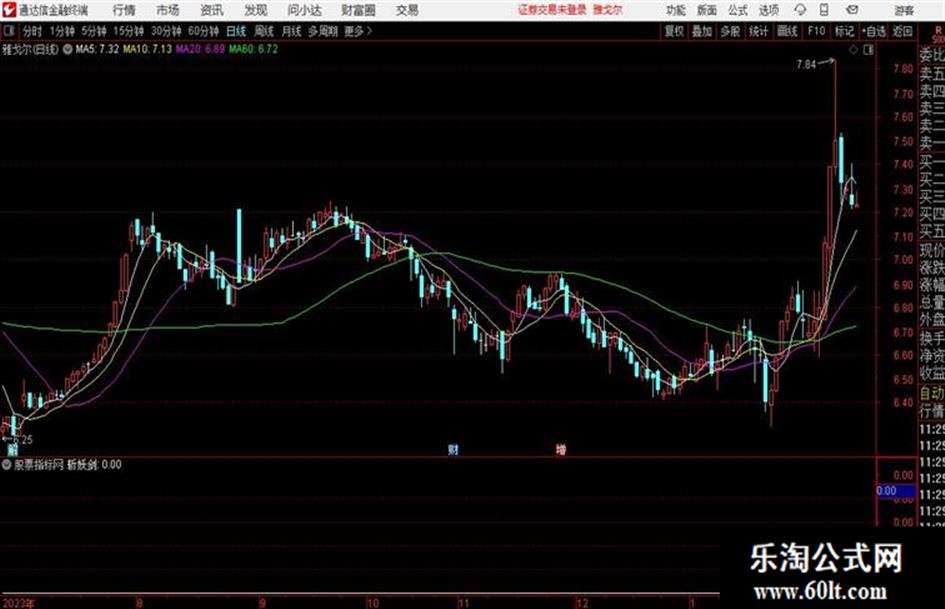Screen dimensions: 945x609
Task: Open the envelope message icon
Action: pyautogui.click(x=852, y=10)
